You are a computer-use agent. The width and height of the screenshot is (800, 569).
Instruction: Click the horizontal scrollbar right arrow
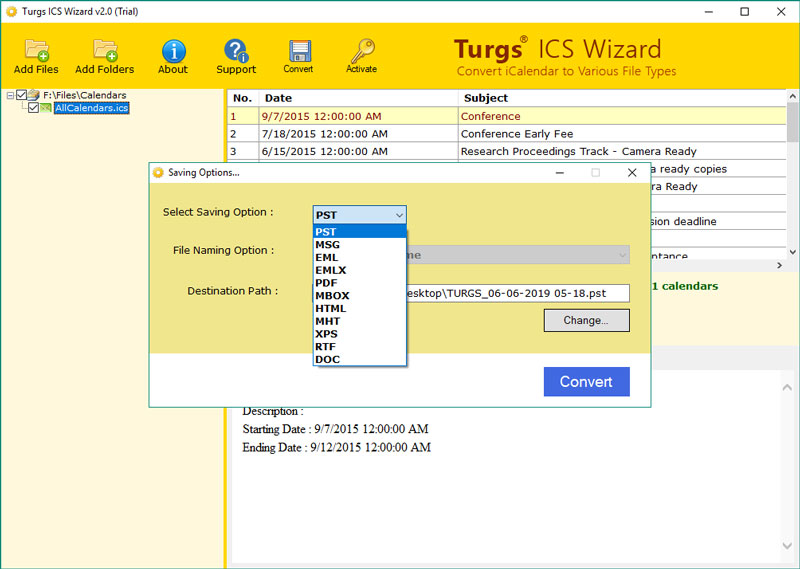(x=779, y=265)
